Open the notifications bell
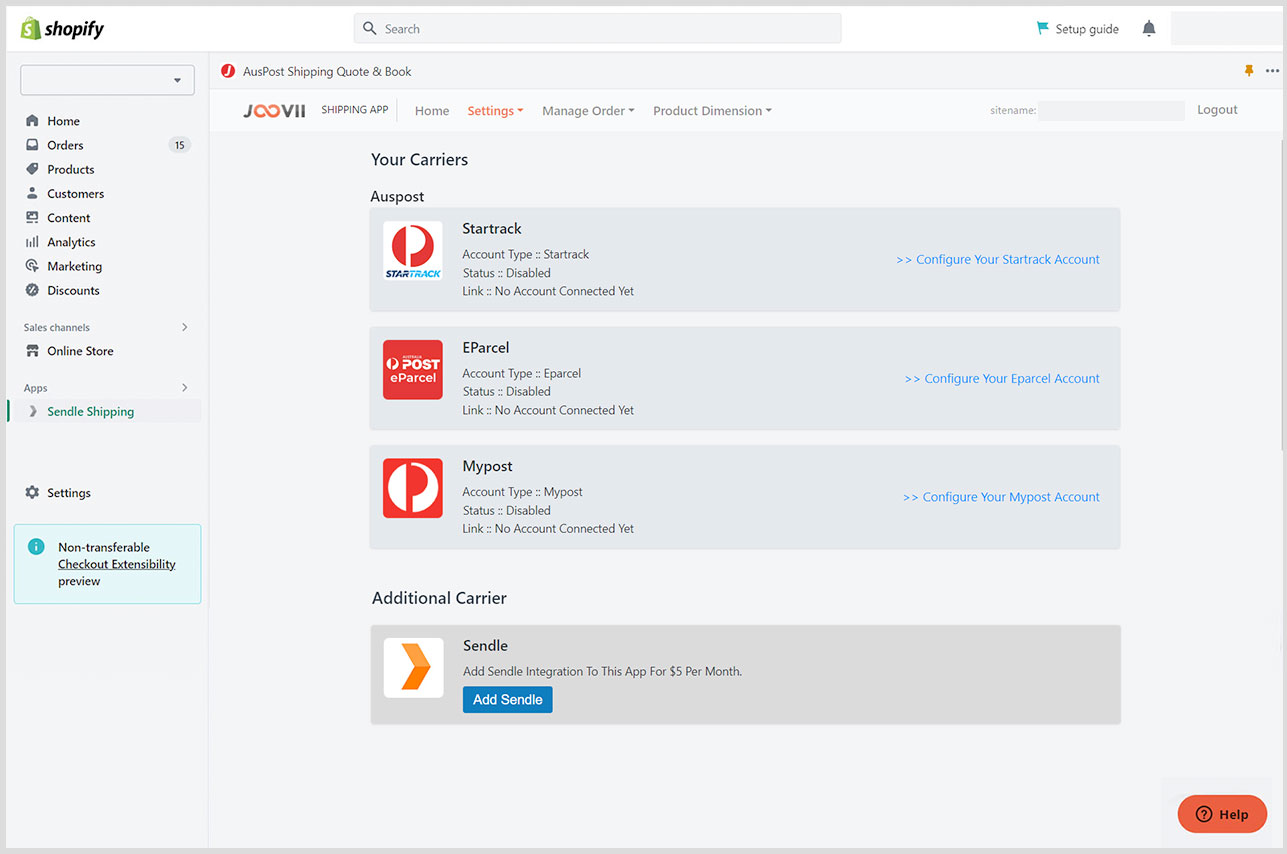Viewport: 1287px width, 854px height. pyautogui.click(x=1148, y=28)
